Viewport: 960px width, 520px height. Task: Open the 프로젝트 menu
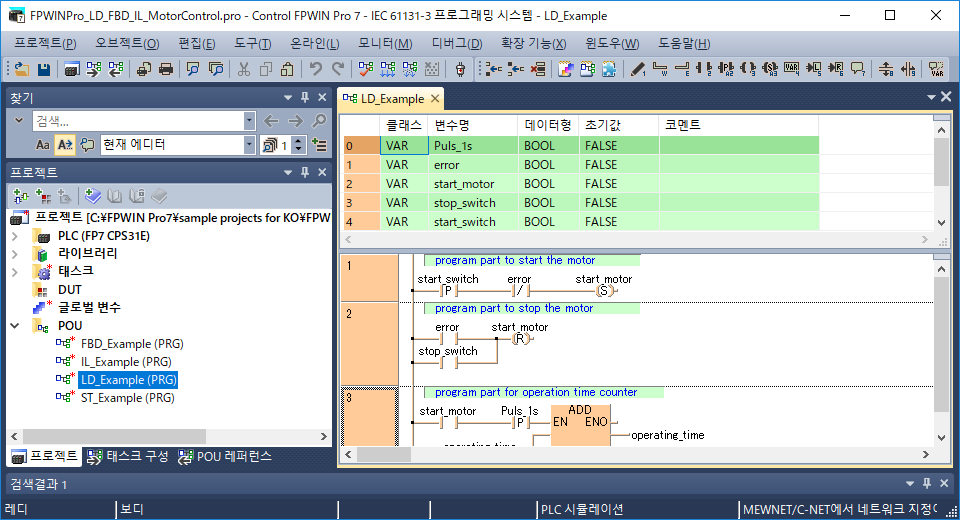45,43
